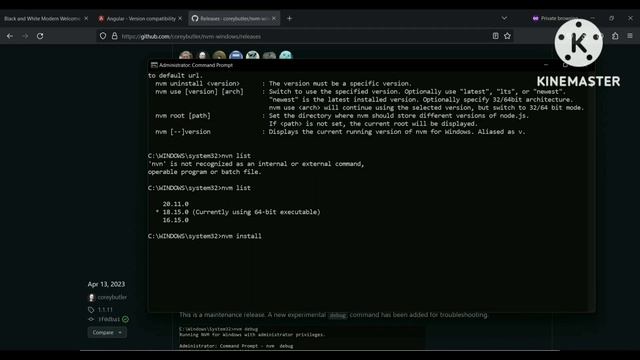Click the 'Apr 13, 2023' release date

click(106, 284)
